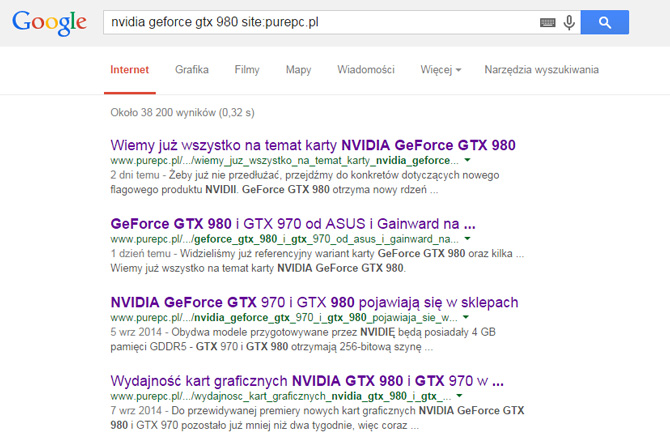670x443 pixels.
Task: Open result 'Wiemy już wszystko na temat karty'
Action: tap(313, 145)
